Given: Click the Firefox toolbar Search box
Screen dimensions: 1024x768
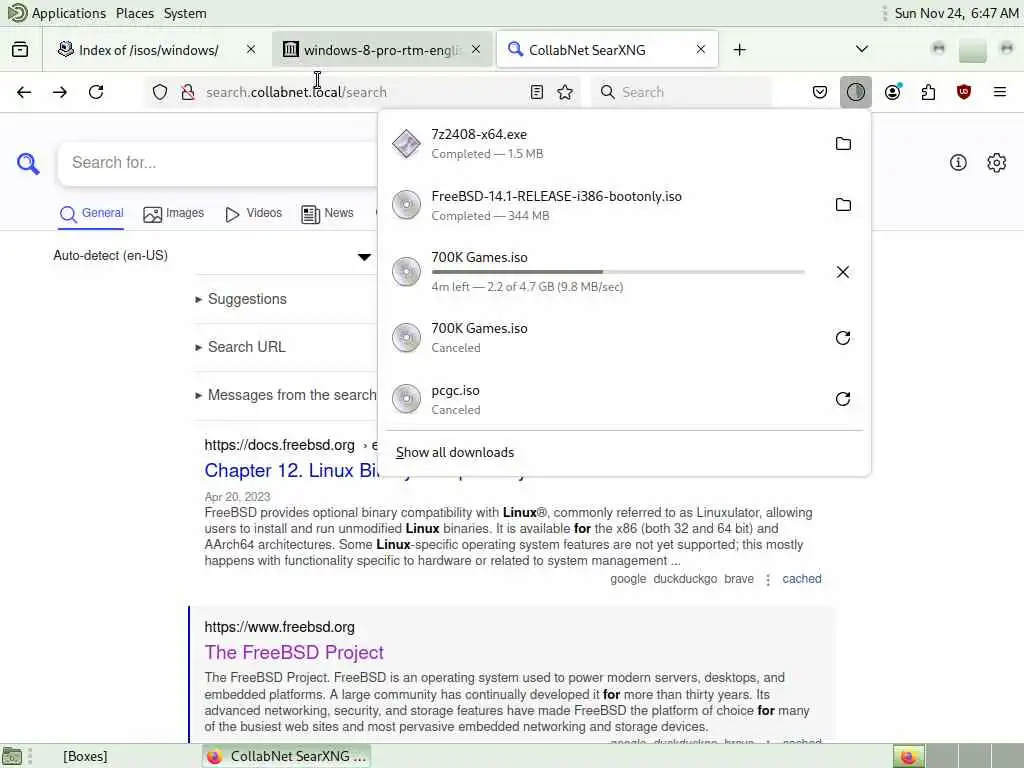Looking at the screenshot, I should pos(681,92).
